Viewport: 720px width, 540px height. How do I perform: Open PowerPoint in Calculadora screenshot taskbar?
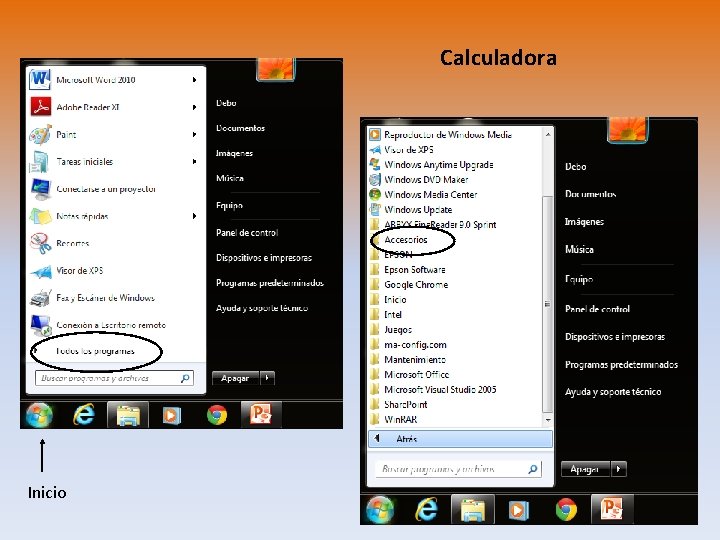point(612,508)
